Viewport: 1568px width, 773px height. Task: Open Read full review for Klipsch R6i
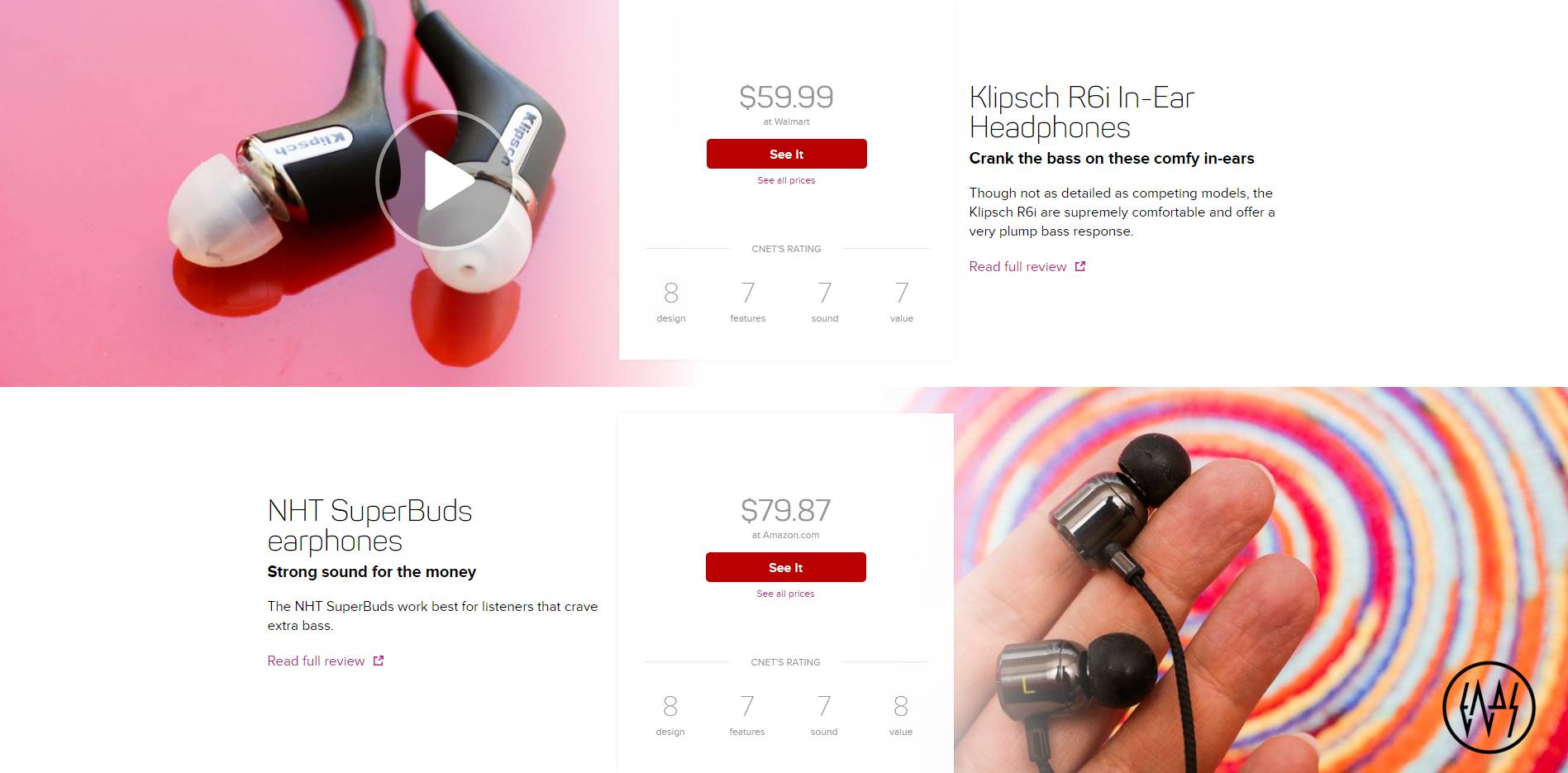click(x=1018, y=266)
